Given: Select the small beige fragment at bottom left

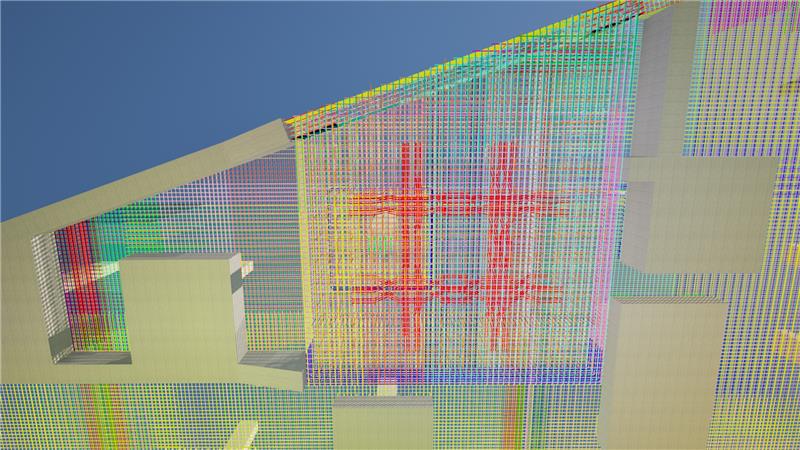Looking at the screenshot, I should click(240, 435).
